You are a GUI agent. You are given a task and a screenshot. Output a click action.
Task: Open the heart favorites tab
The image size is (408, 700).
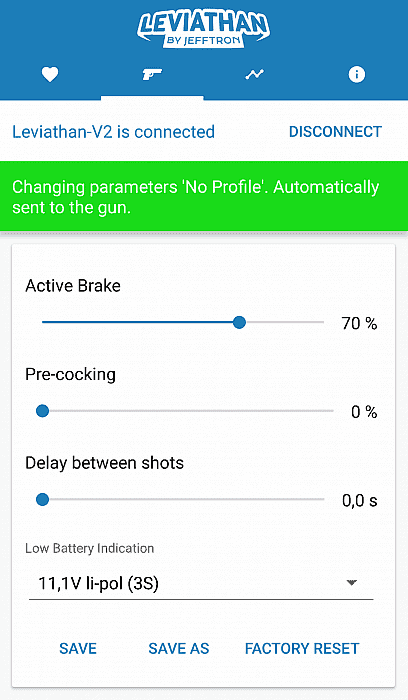[50, 74]
